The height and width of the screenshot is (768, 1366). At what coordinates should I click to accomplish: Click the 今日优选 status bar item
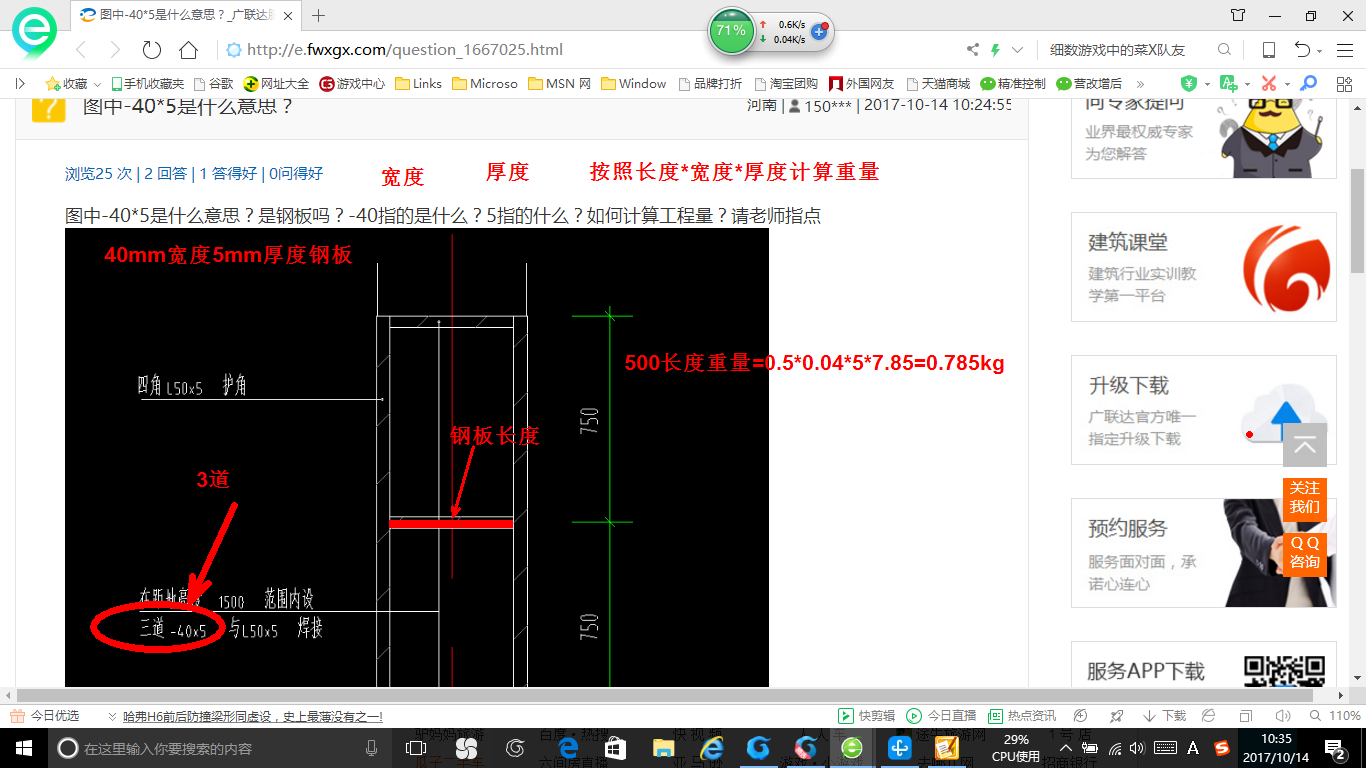(45, 716)
